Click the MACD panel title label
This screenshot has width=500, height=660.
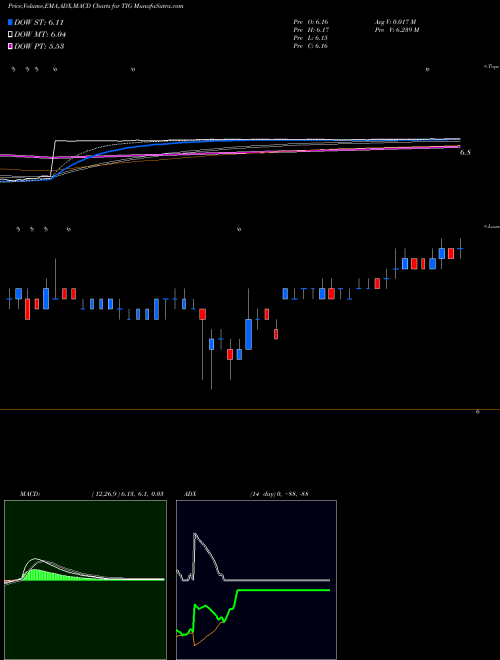pos(30,494)
